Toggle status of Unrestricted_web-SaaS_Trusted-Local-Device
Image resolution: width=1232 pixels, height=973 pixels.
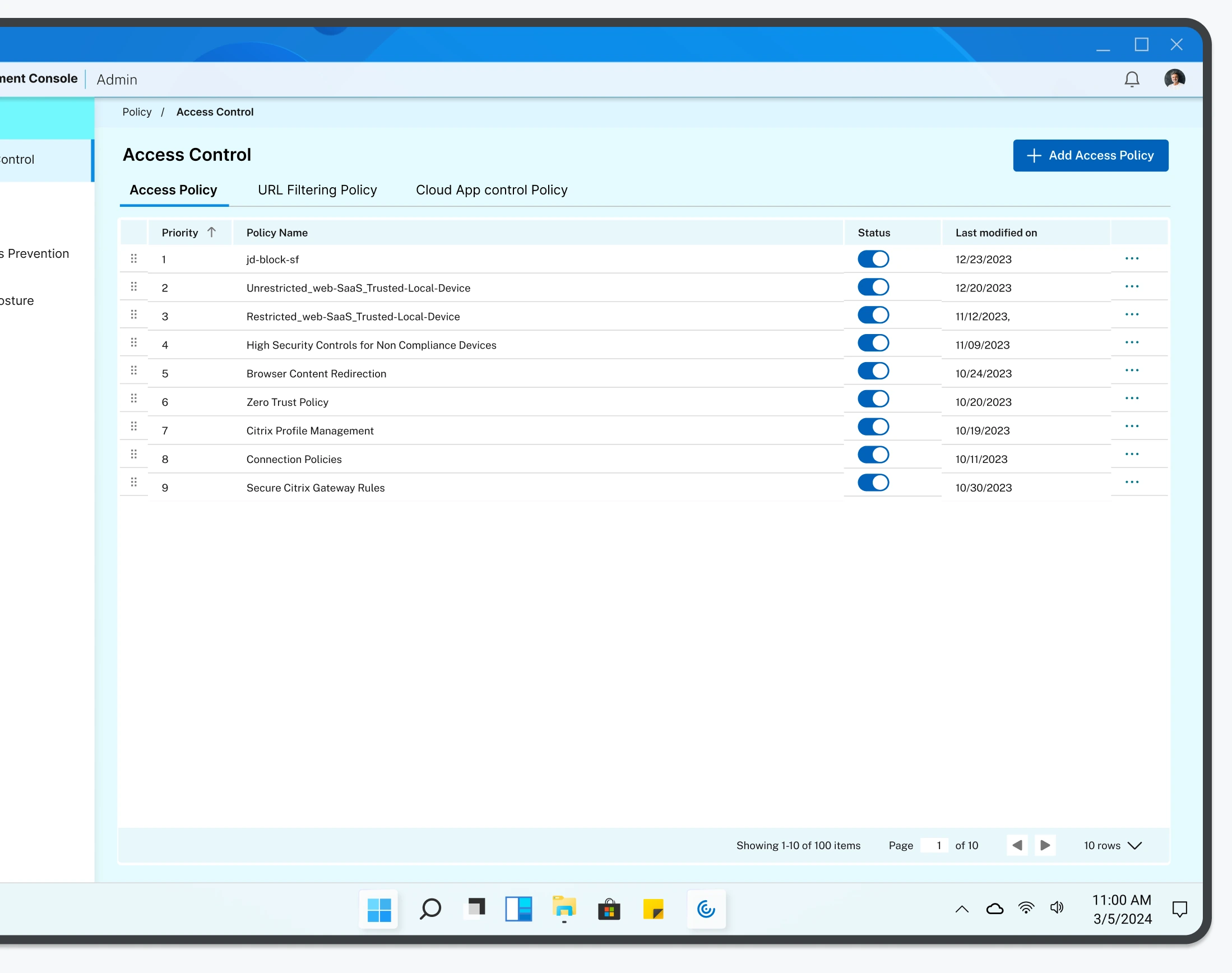point(873,287)
